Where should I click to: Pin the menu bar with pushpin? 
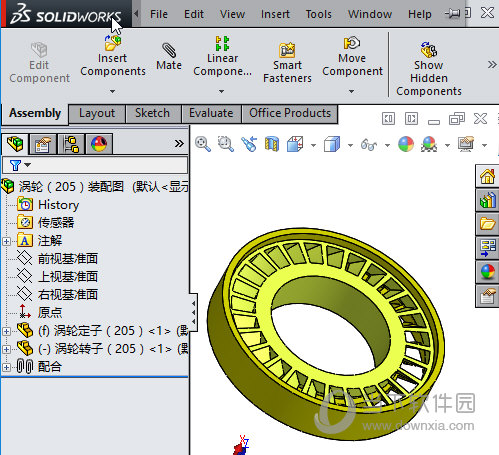[452, 14]
